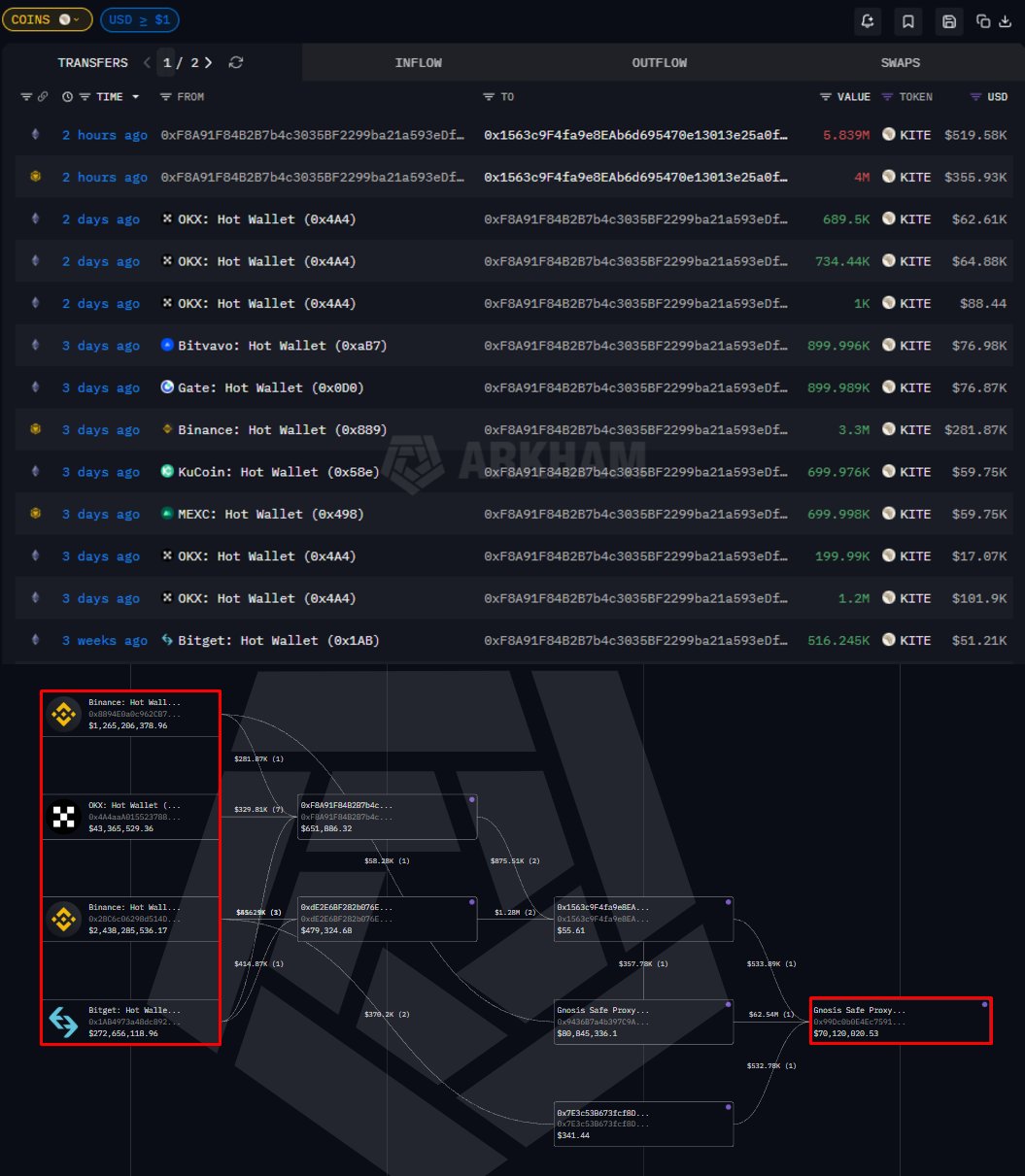The height and width of the screenshot is (1176, 1025).
Task: Click BNB chain icon in $355.93K row
Action: point(36,177)
